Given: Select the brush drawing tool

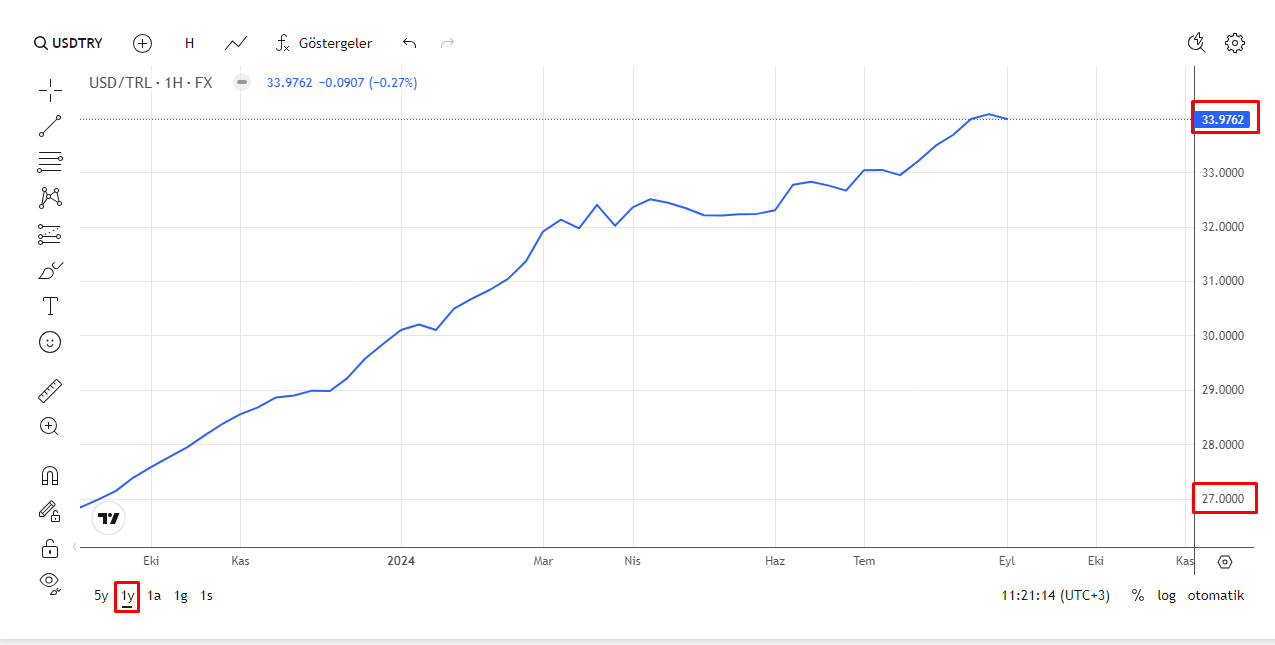Looking at the screenshot, I should (50, 270).
